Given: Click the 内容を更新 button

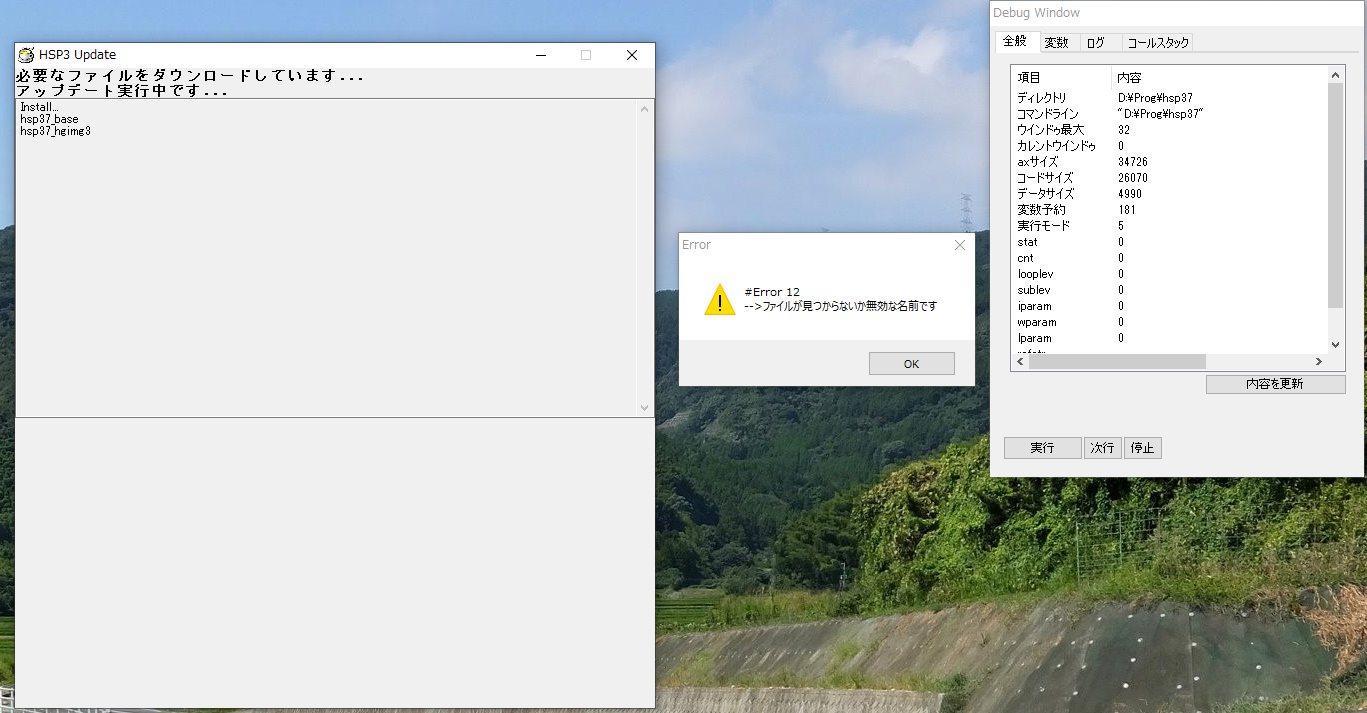Looking at the screenshot, I should (1274, 384).
